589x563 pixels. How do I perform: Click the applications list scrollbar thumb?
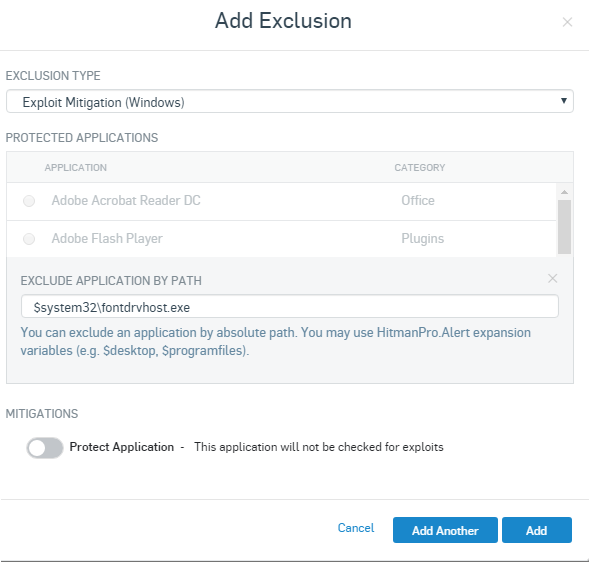(564, 226)
